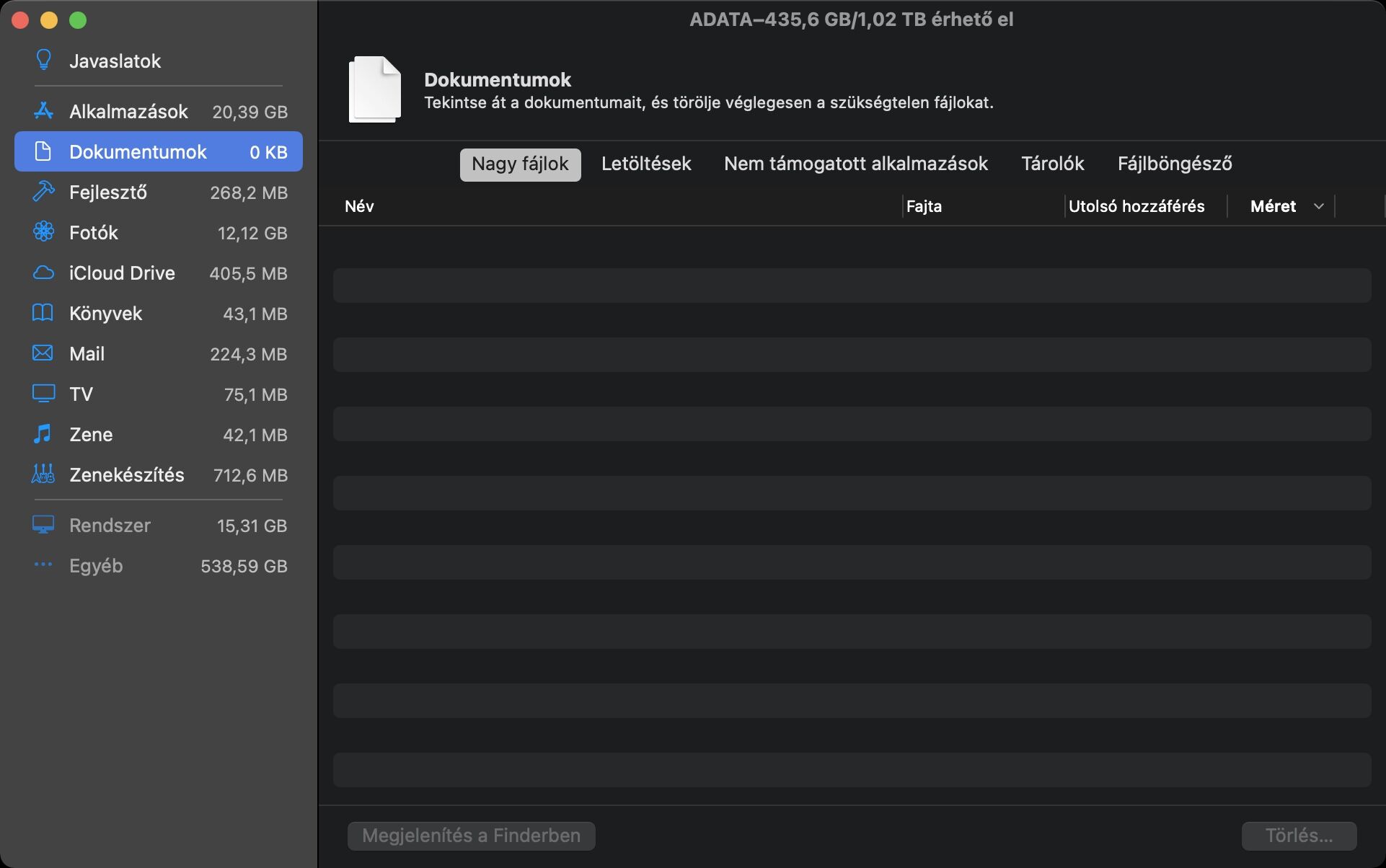Sort by Utolsó hozzáférés column header
This screenshot has height=868, width=1386.
[x=1136, y=206]
